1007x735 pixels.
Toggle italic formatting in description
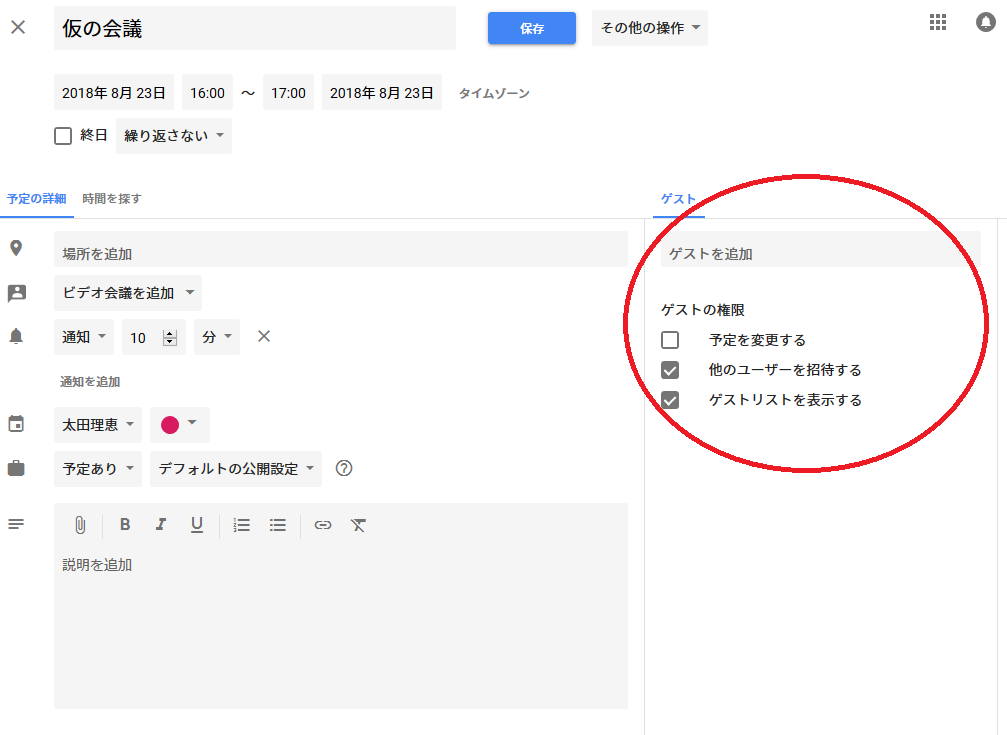(x=161, y=524)
